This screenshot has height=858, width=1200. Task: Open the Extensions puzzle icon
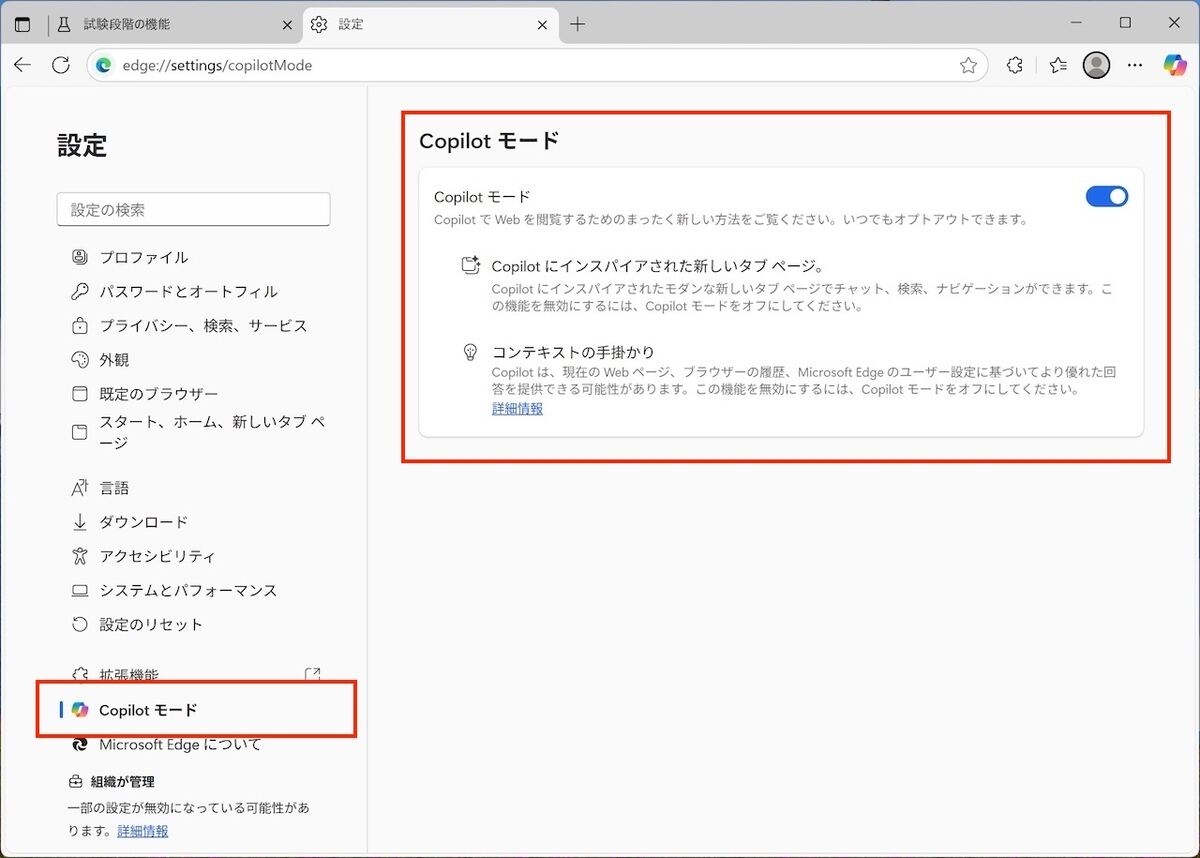coord(1015,65)
